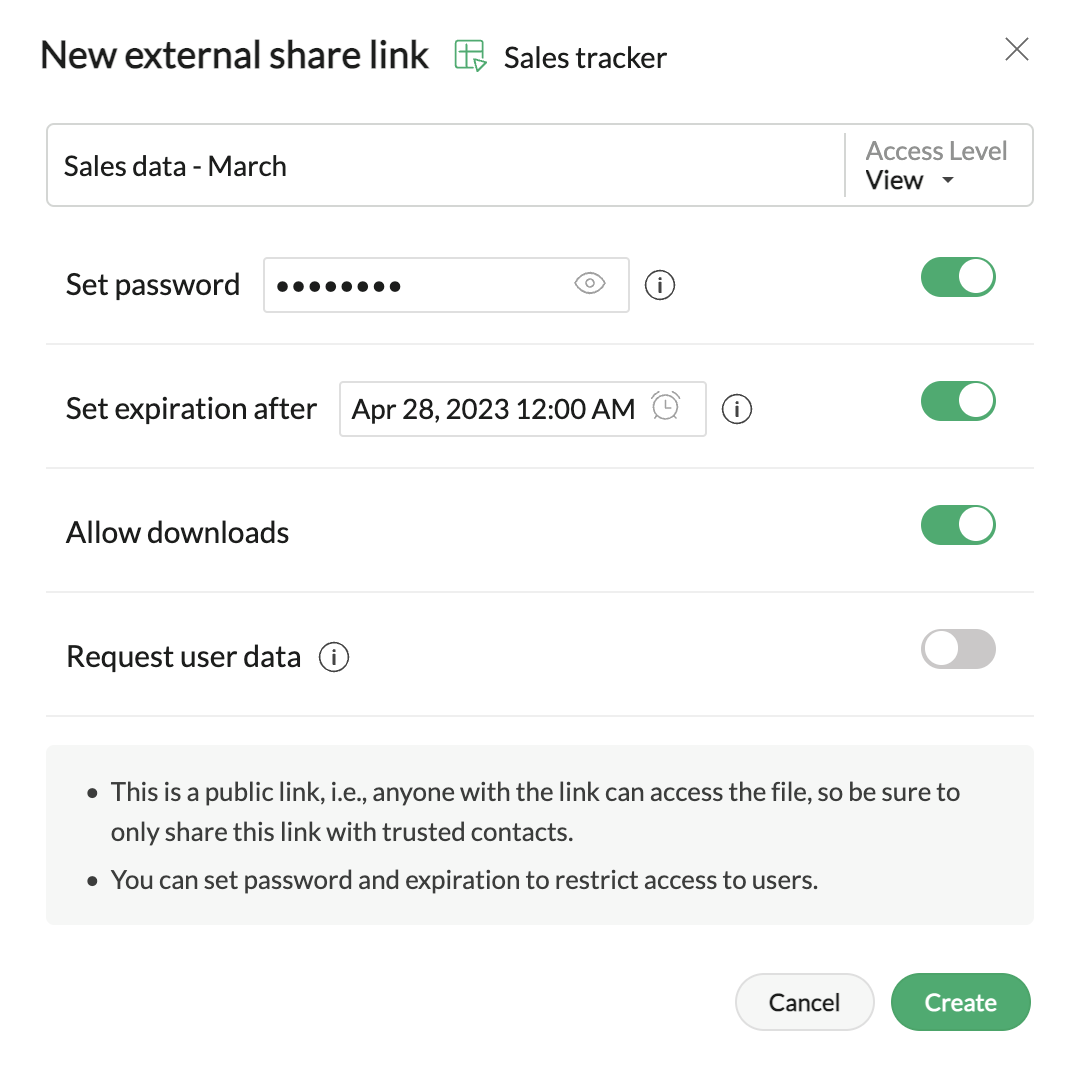The height and width of the screenshot is (1080, 1076).
Task: Close the New external share link dialog
Action: point(1016,50)
